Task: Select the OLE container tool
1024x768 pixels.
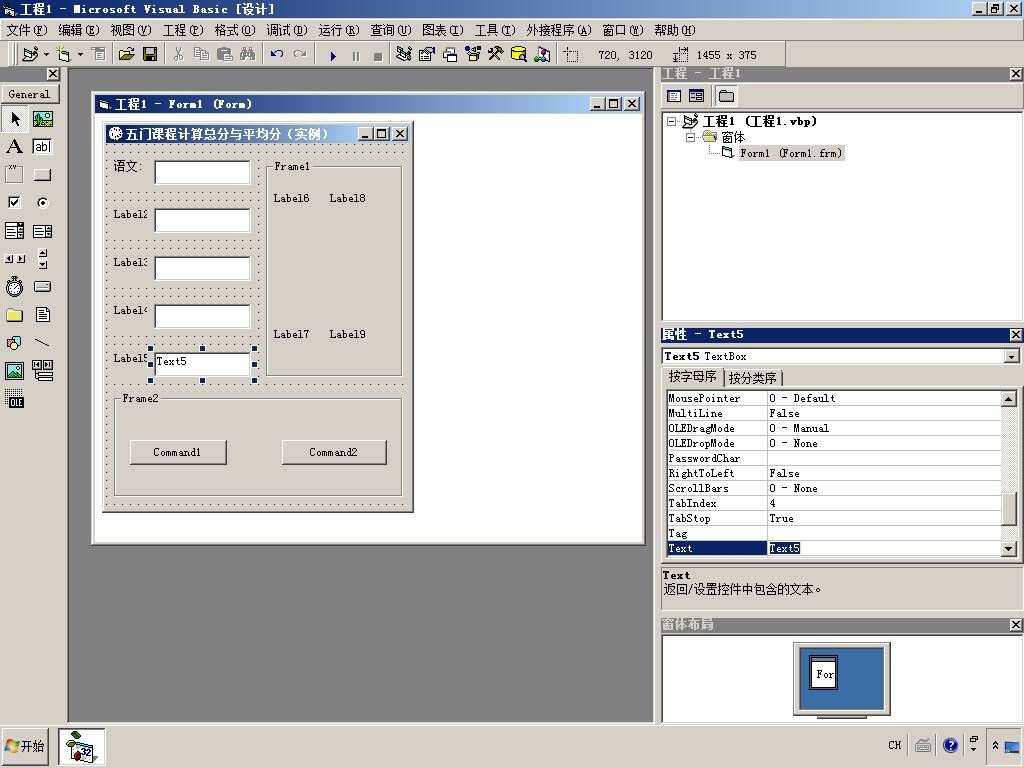Action: point(14,399)
